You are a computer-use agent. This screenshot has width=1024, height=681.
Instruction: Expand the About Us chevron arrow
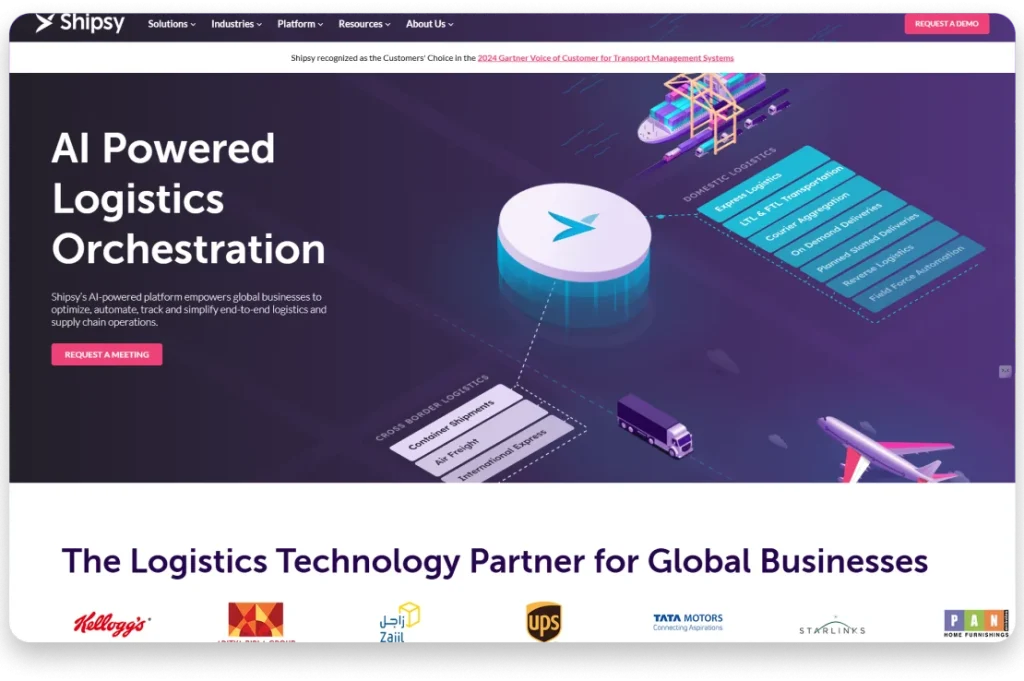coord(451,25)
